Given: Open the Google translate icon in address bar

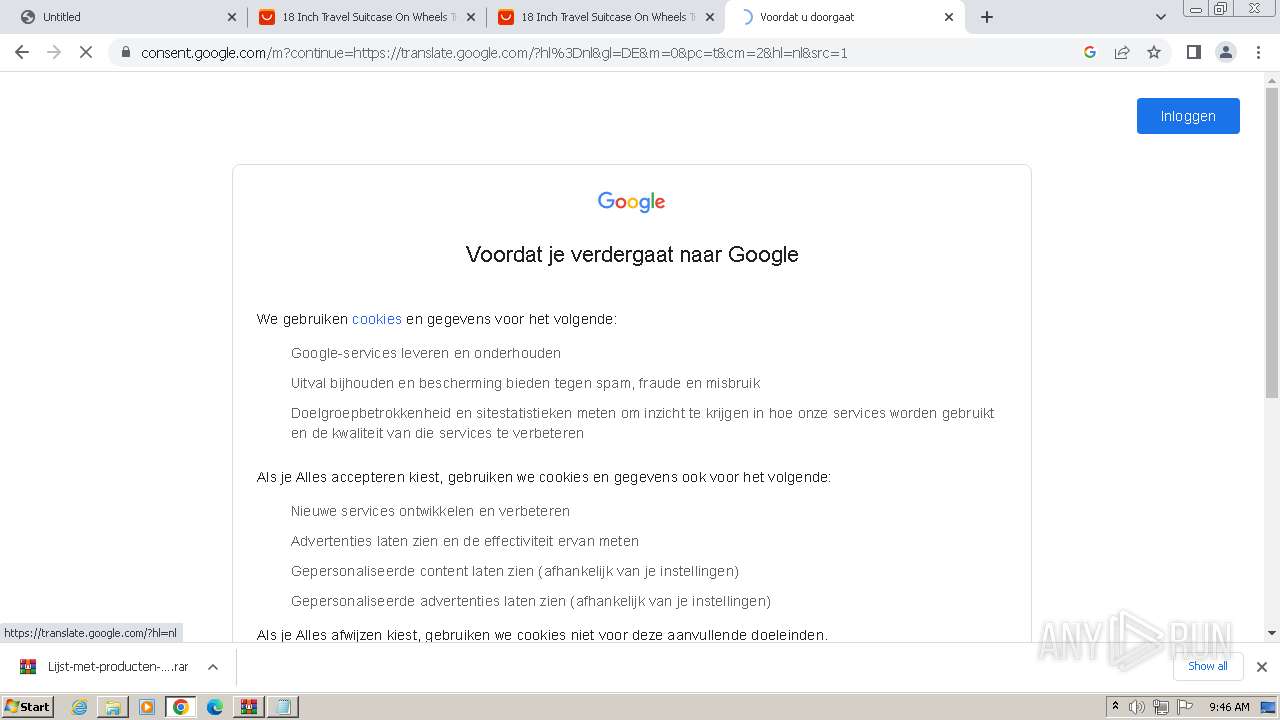Looking at the screenshot, I should tap(1090, 52).
